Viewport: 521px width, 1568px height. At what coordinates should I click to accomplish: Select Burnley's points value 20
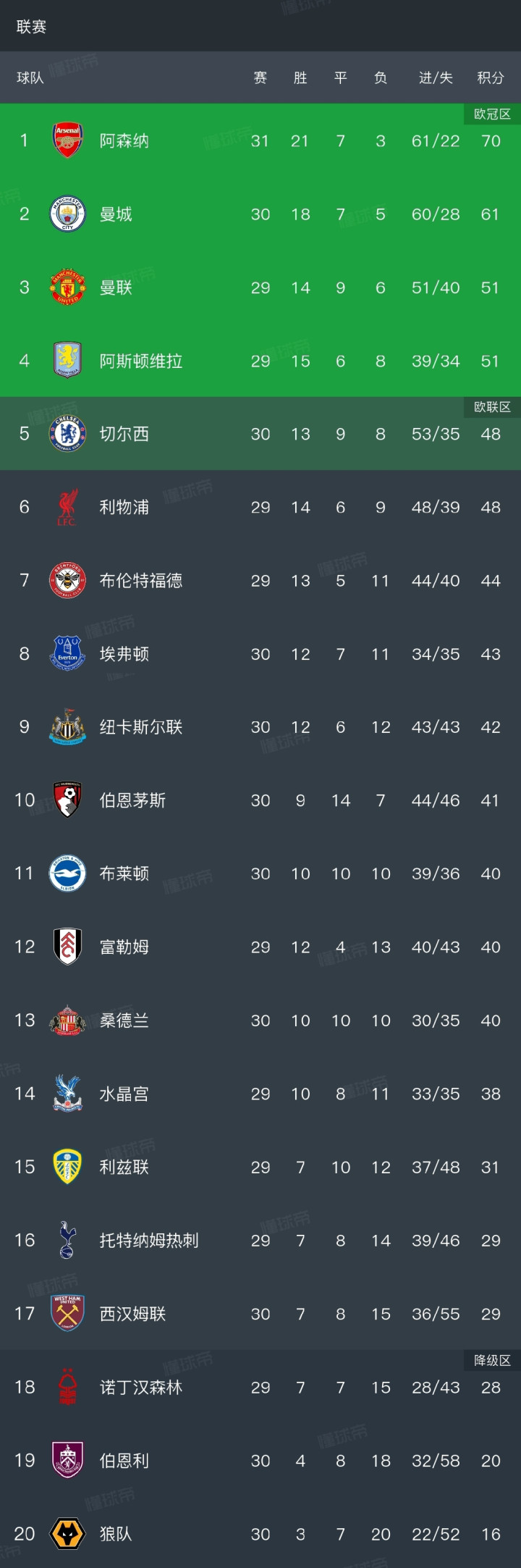pos(491,1460)
